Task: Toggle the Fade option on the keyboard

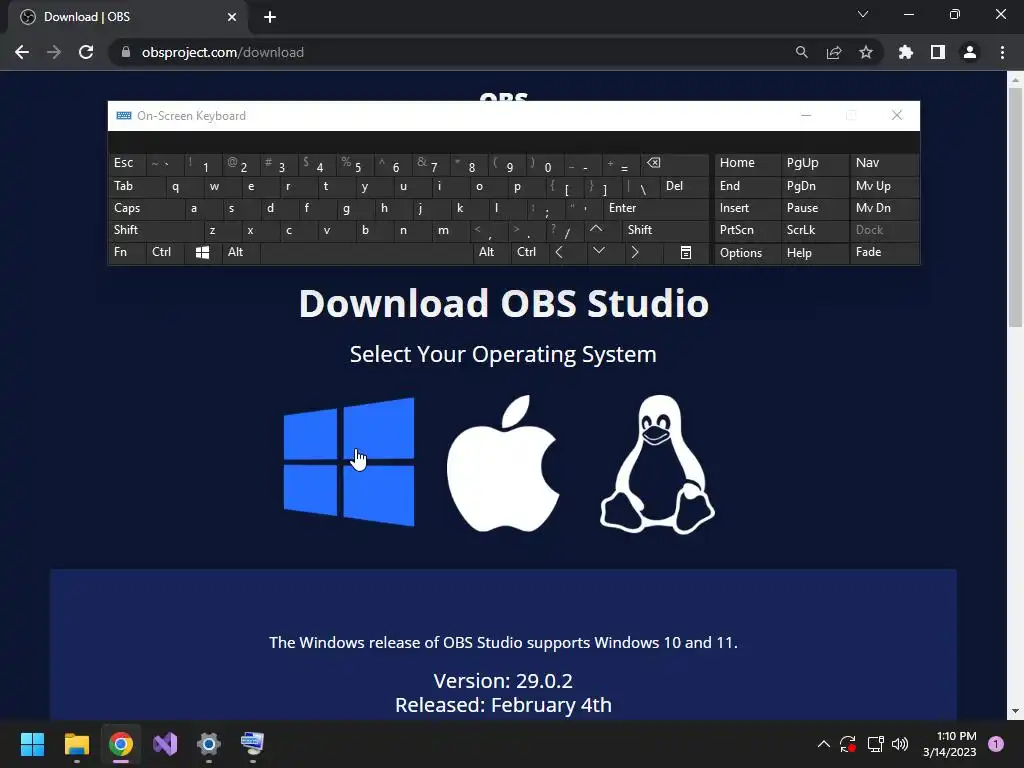Action: coord(884,253)
